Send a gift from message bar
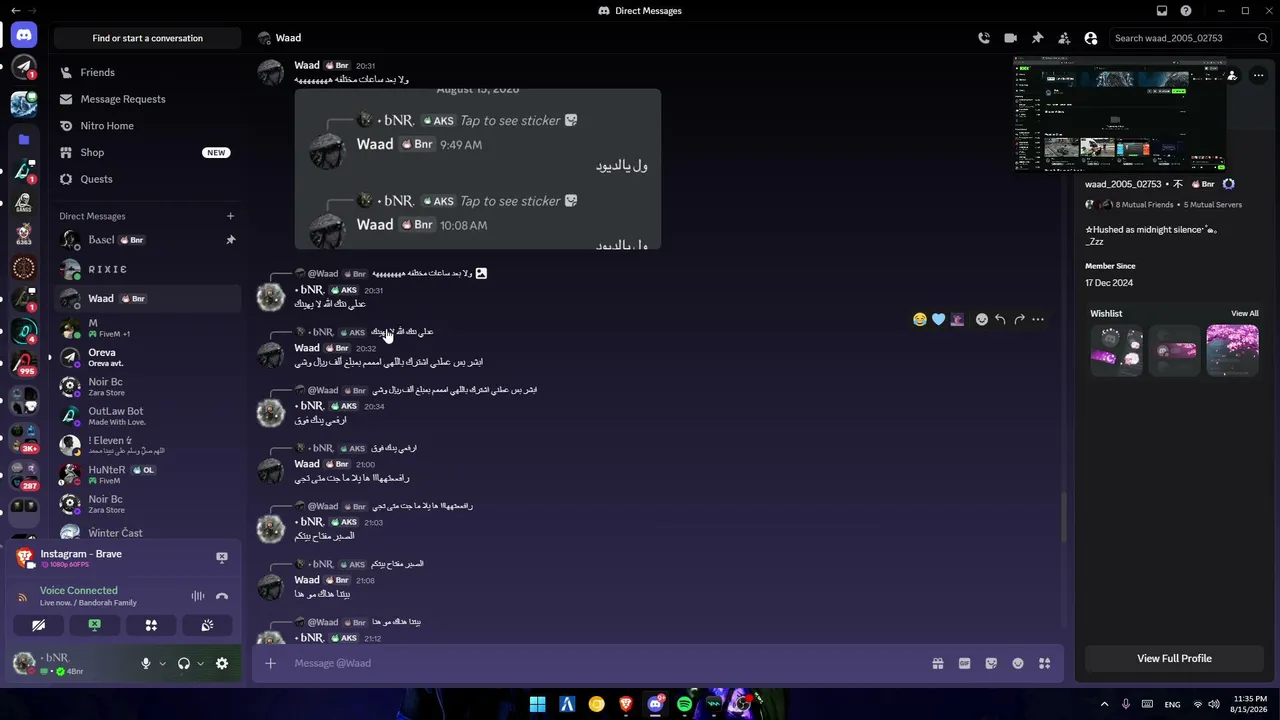 [938, 663]
